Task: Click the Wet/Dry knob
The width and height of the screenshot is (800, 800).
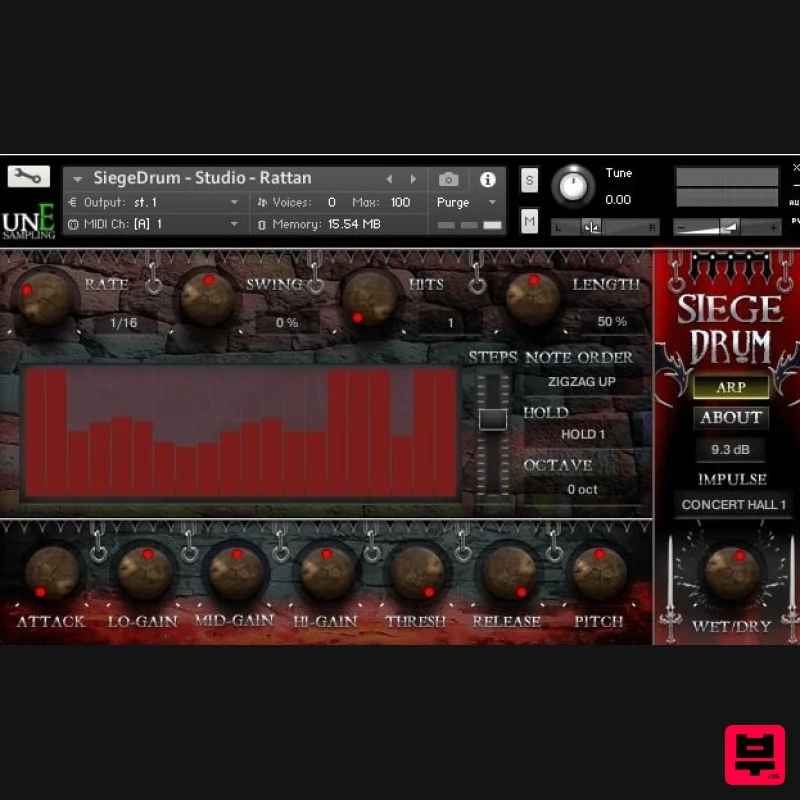Action: tap(731, 573)
